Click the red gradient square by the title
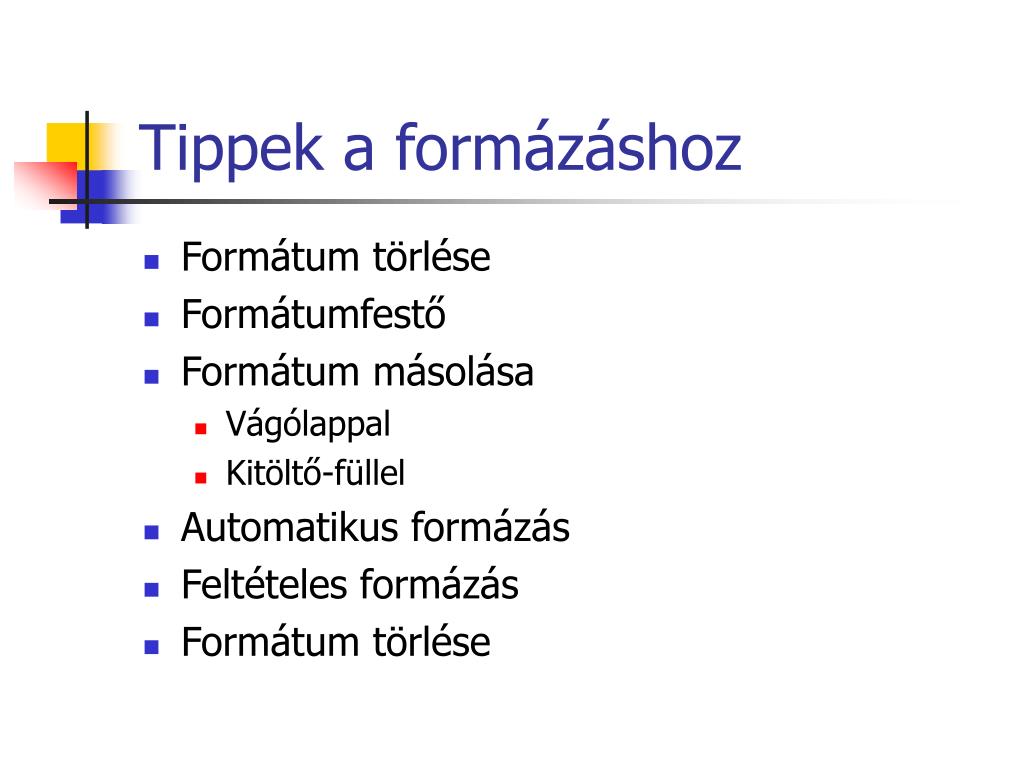1024x768 pixels. tap(46, 184)
